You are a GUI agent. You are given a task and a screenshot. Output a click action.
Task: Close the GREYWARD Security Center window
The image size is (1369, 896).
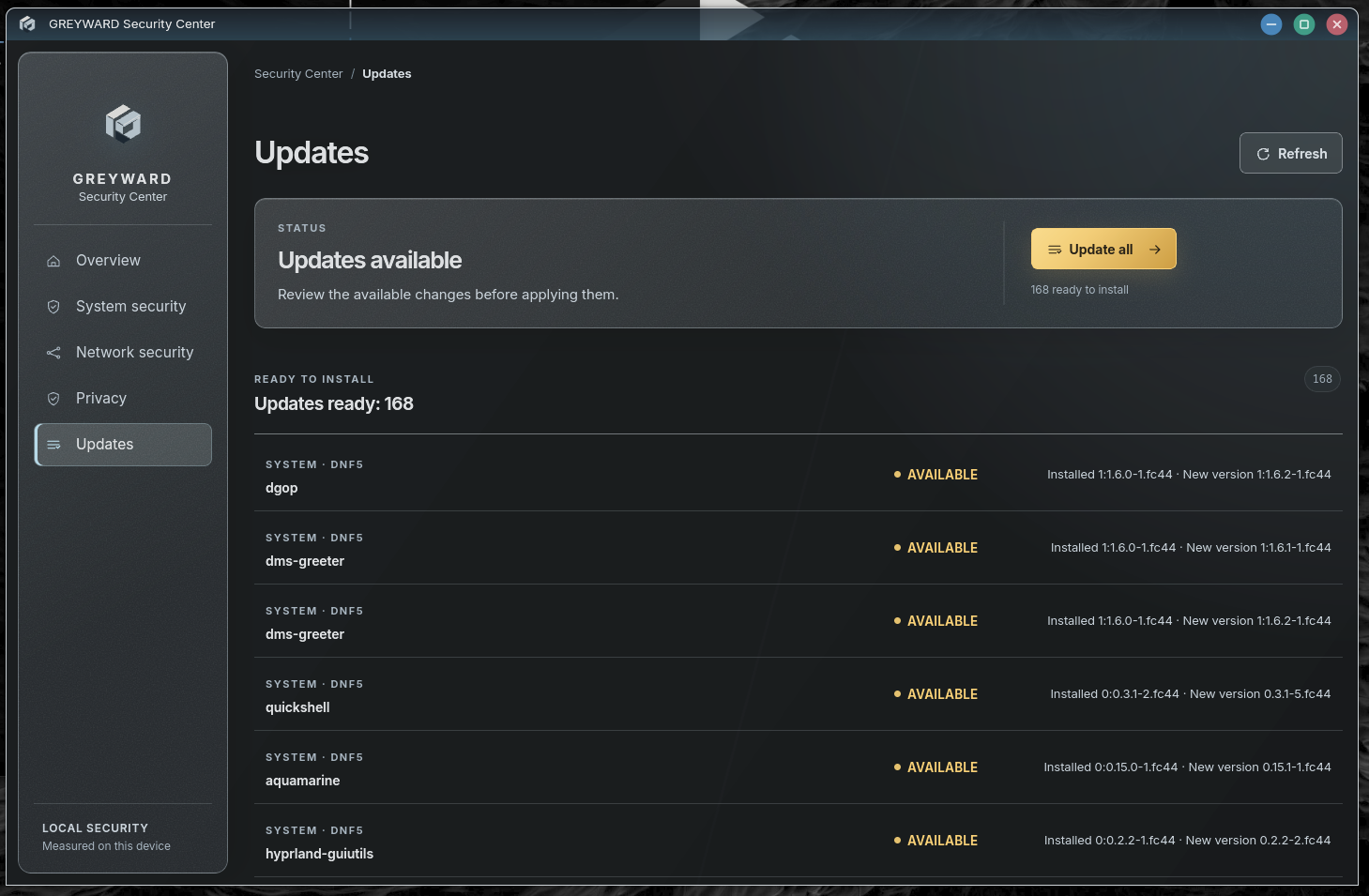pyautogui.click(x=1337, y=24)
